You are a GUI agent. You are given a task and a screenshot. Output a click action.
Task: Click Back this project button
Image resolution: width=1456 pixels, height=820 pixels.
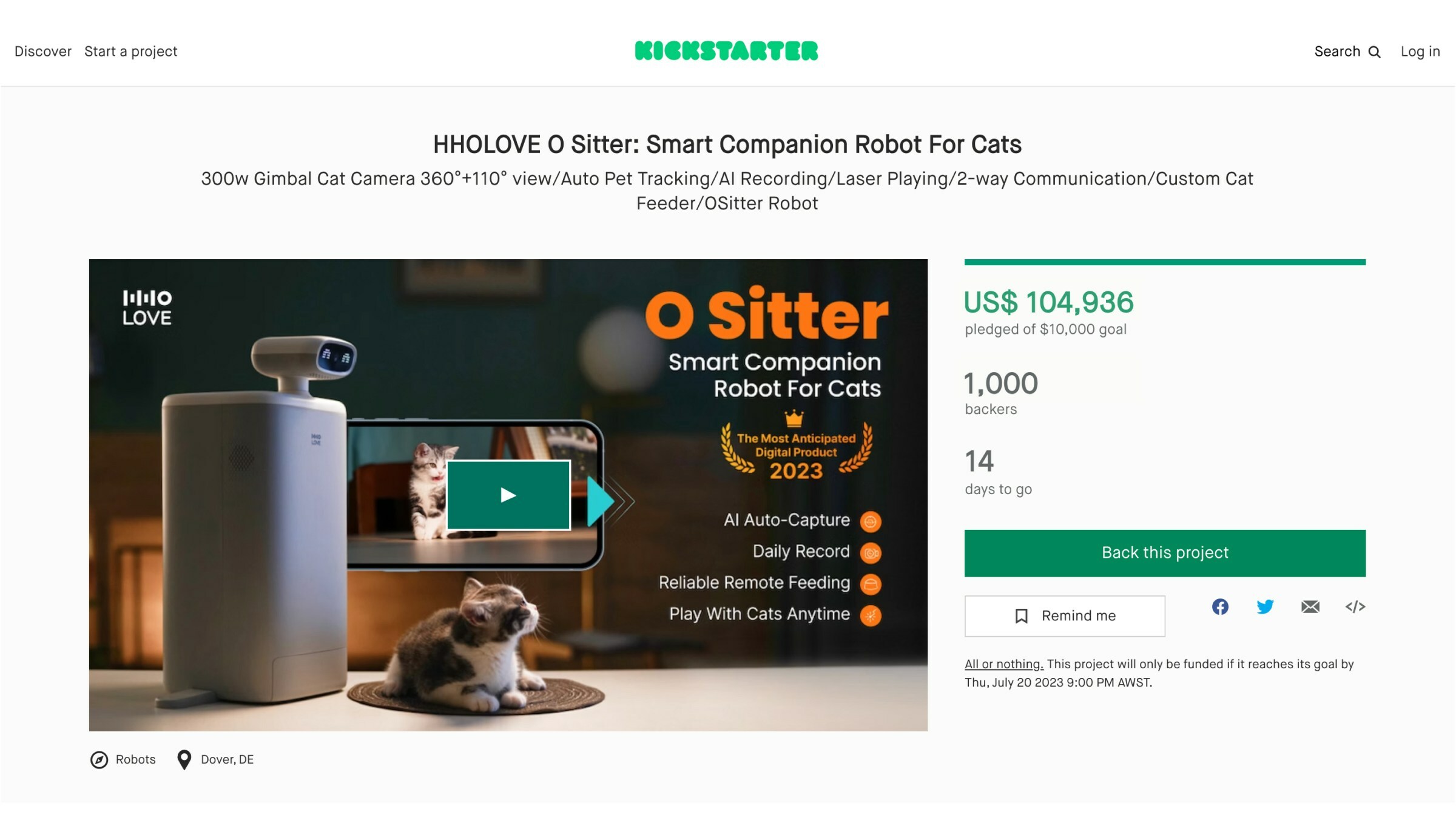(x=1165, y=553)
